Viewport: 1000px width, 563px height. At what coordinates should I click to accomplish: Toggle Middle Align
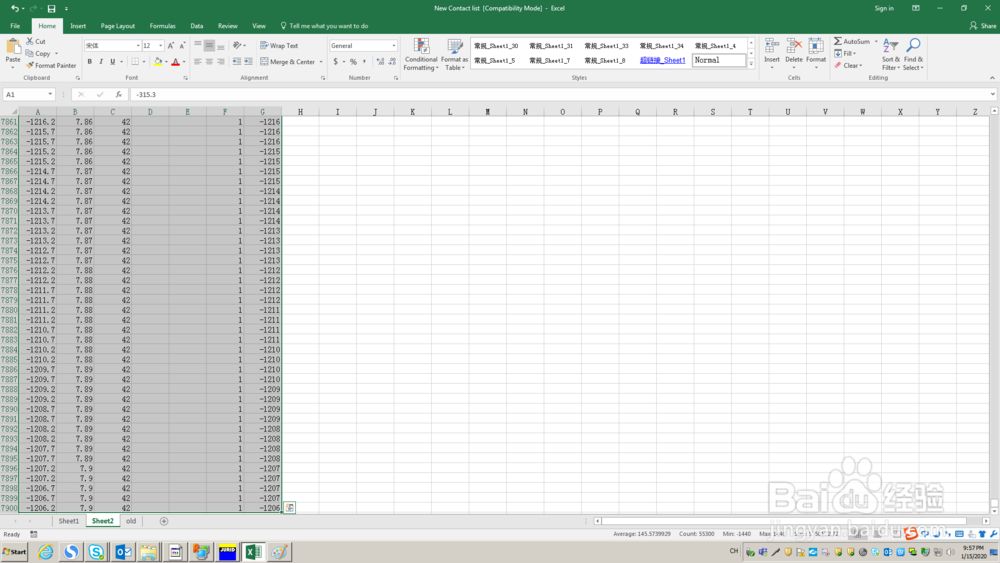point(209,46)
